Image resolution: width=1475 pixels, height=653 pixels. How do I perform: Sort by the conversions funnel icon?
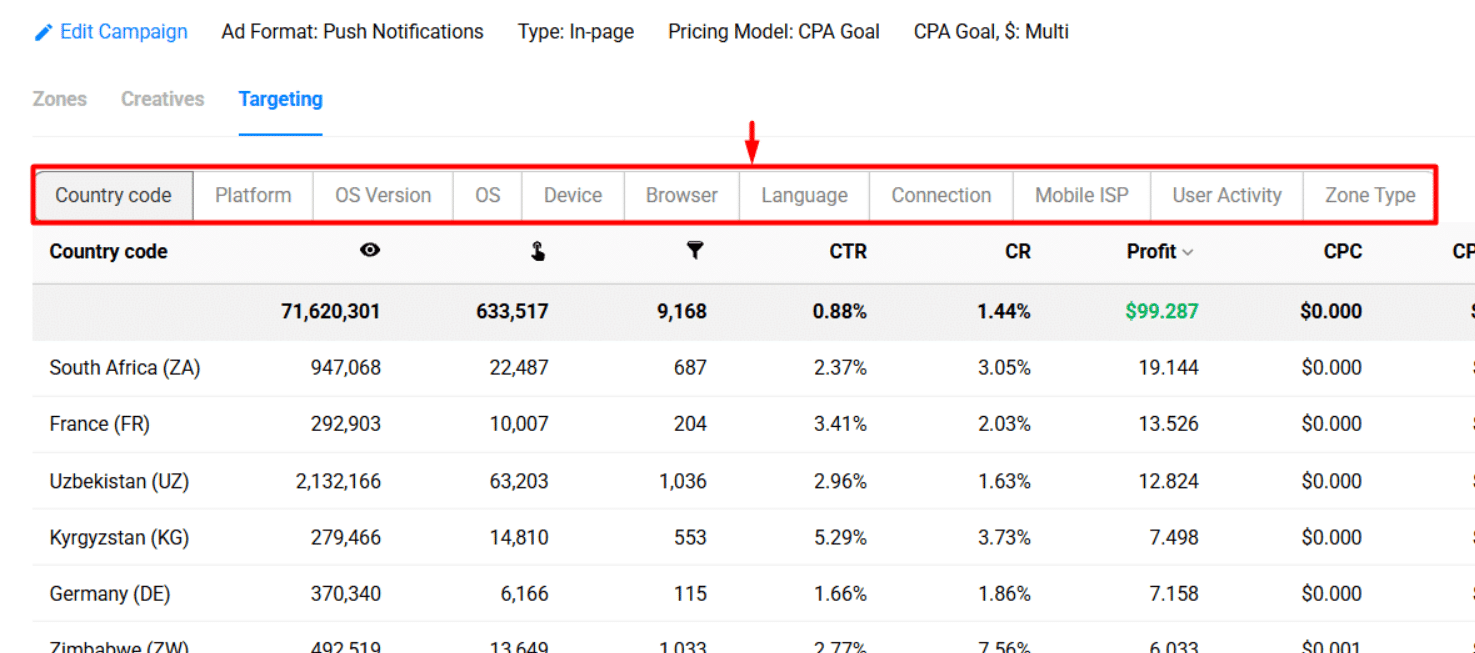pos(695,251)
